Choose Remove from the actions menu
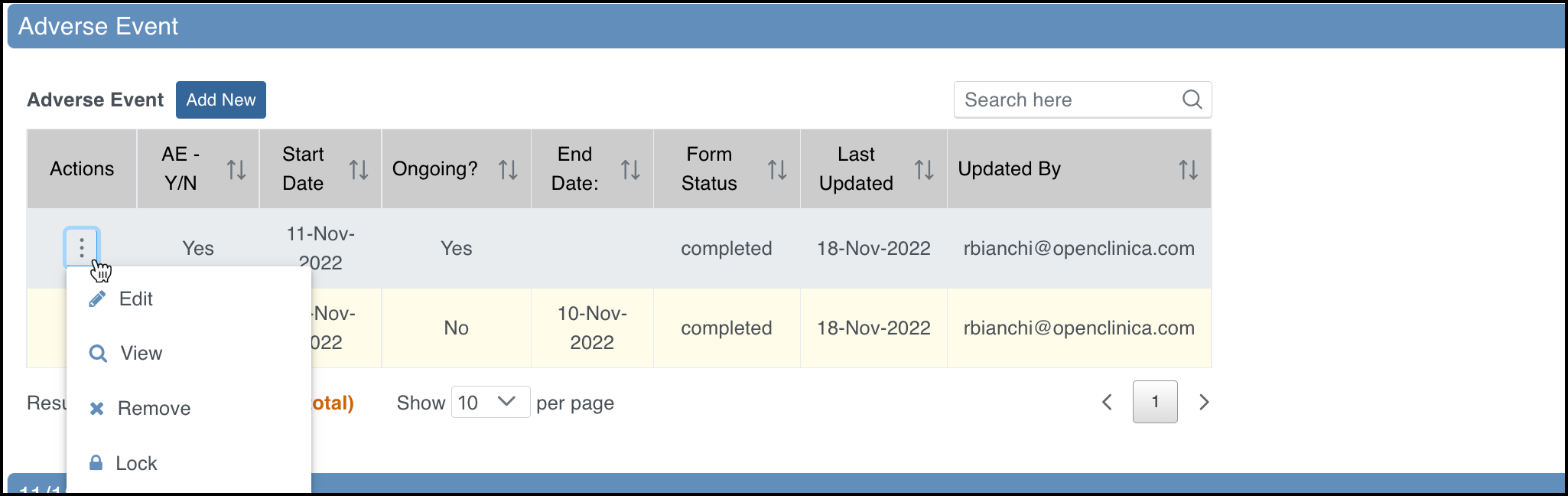This screenshot has width=1568, height=496. pos(154,408)
